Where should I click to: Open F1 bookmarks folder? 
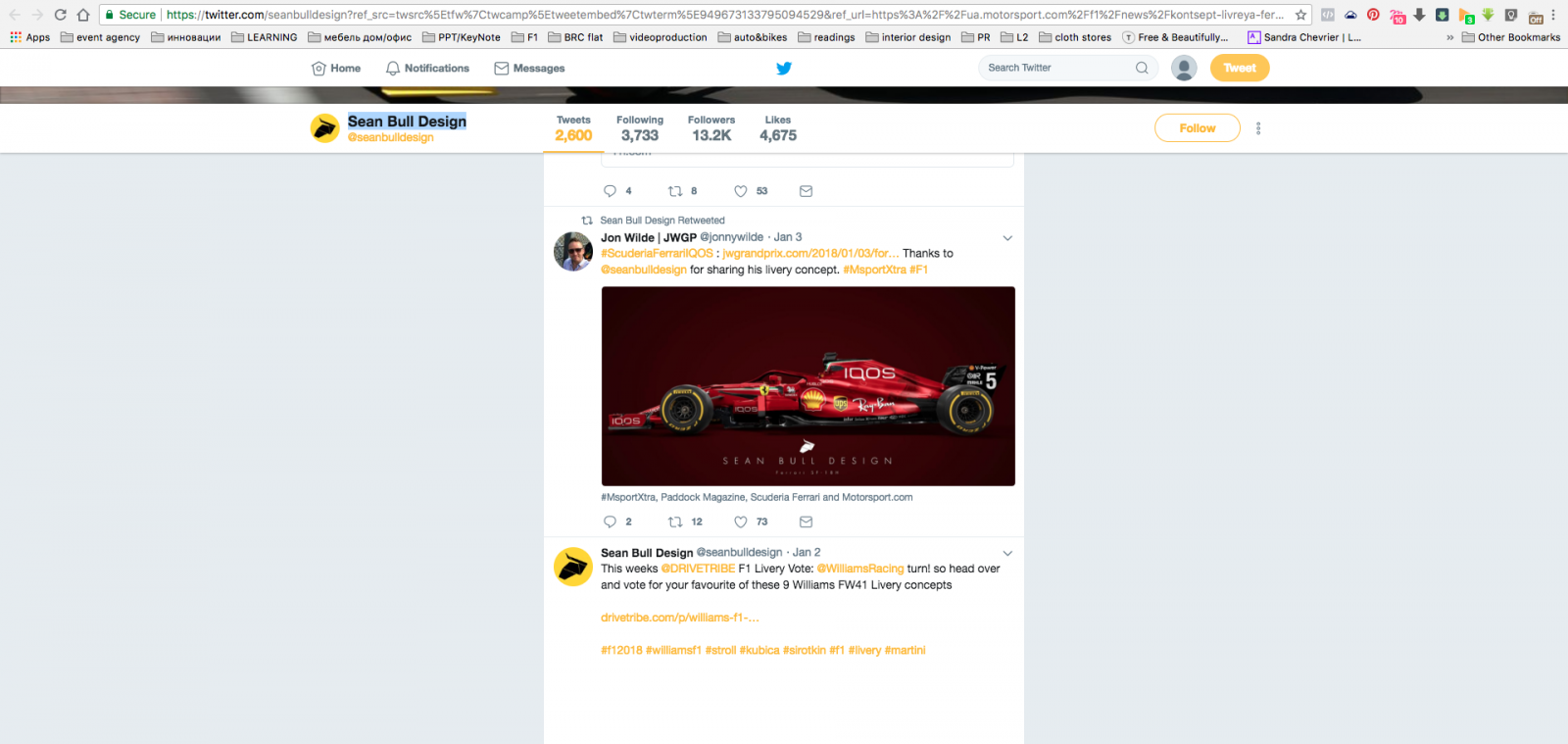point(524,37)
